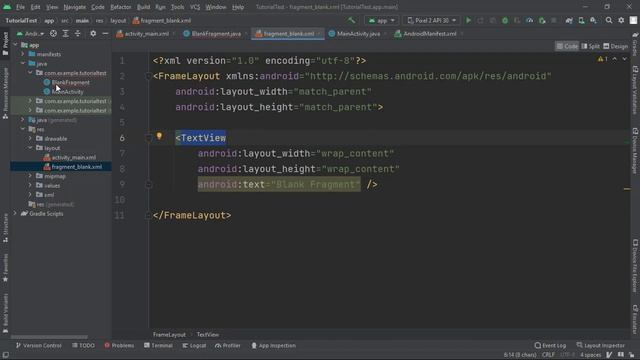
Task: Open the Build menu
Action: pos(143,7)
